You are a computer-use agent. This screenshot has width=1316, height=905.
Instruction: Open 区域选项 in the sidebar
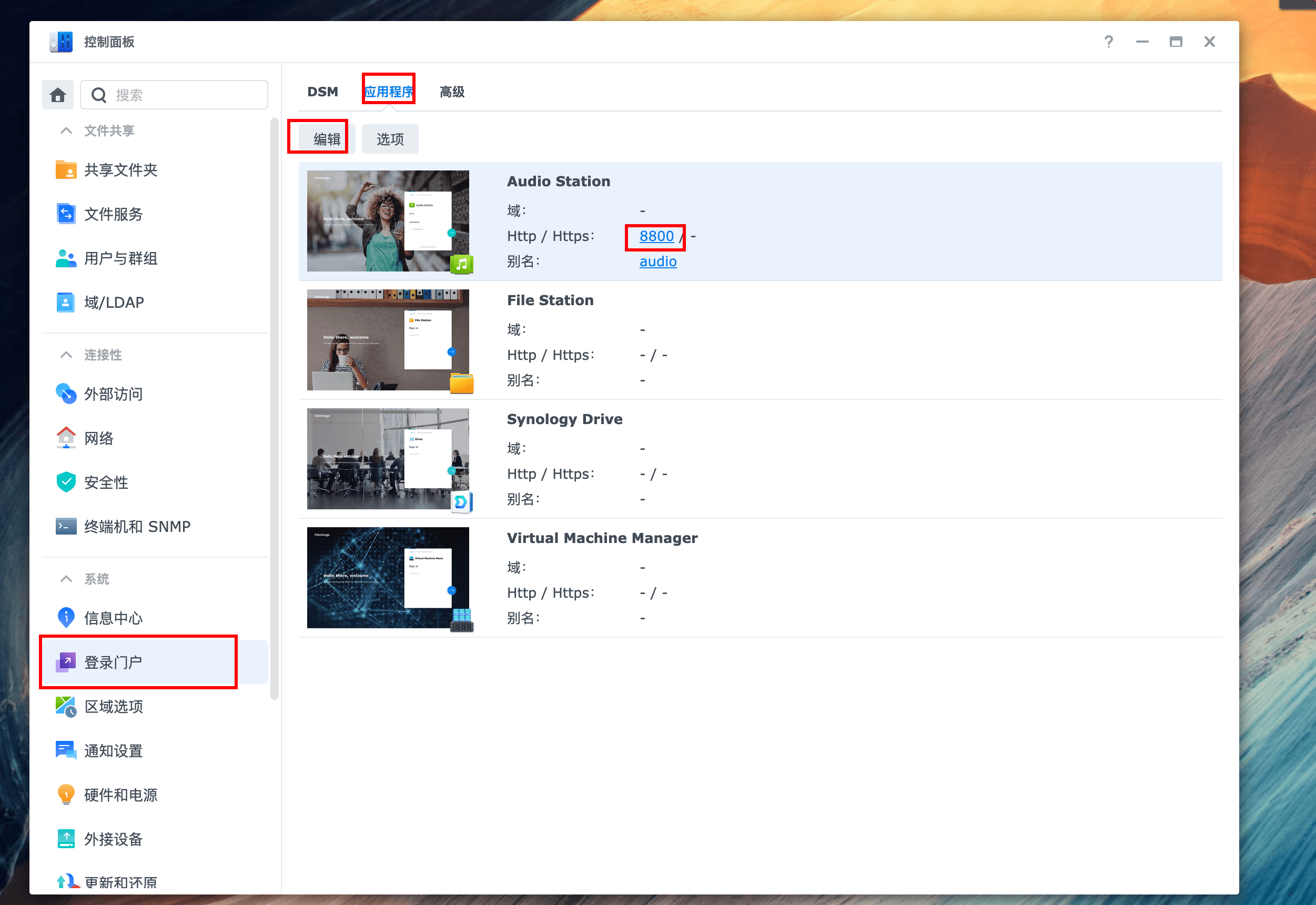point(155,707)
